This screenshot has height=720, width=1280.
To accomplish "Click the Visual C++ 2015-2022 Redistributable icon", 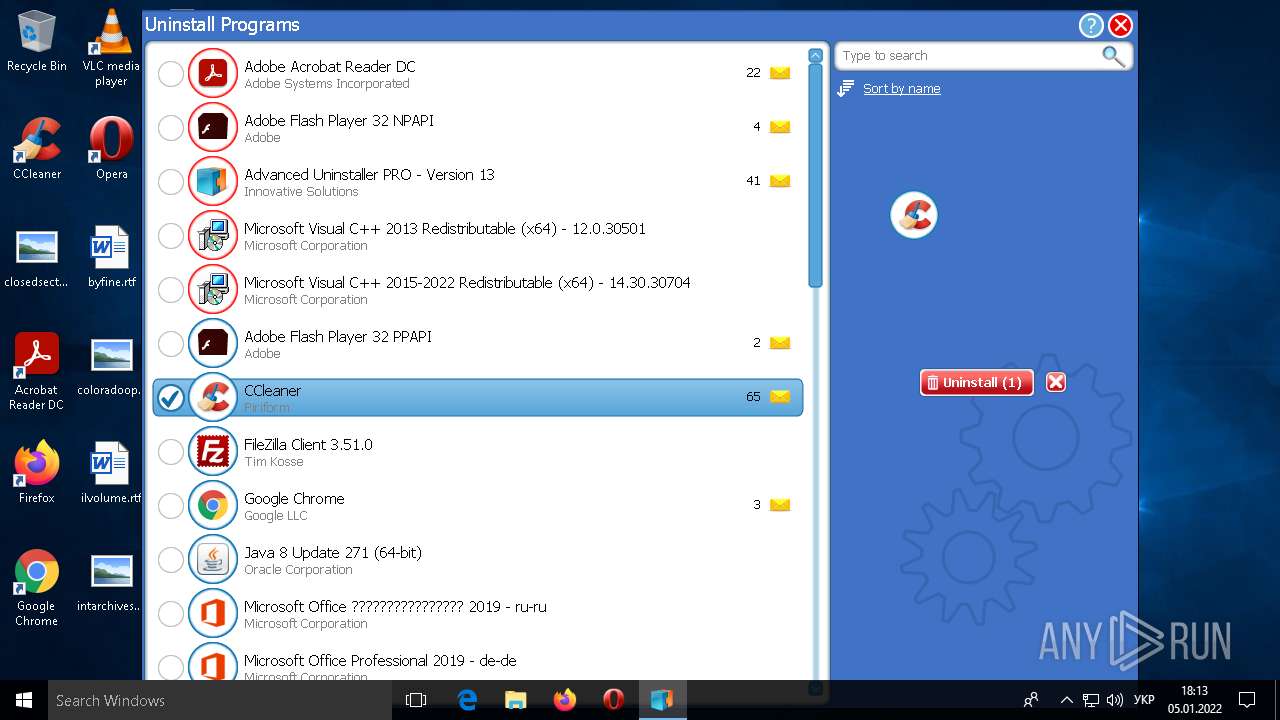I will click(212, 289).
